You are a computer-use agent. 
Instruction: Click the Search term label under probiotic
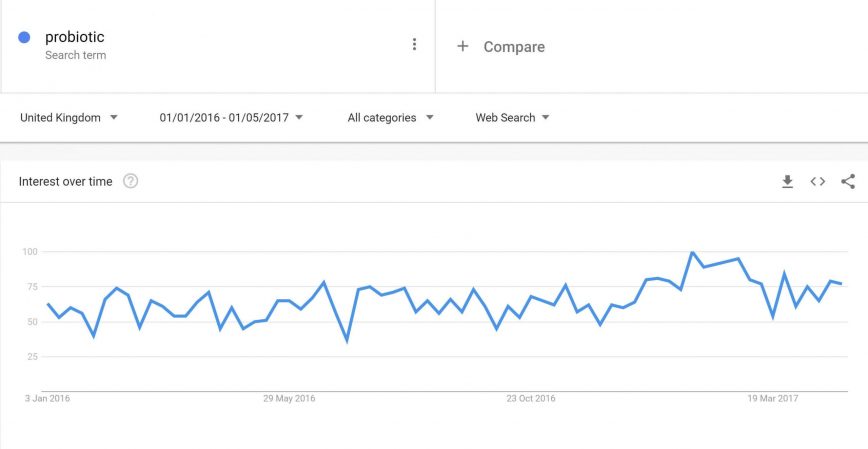tap(75, 55)
